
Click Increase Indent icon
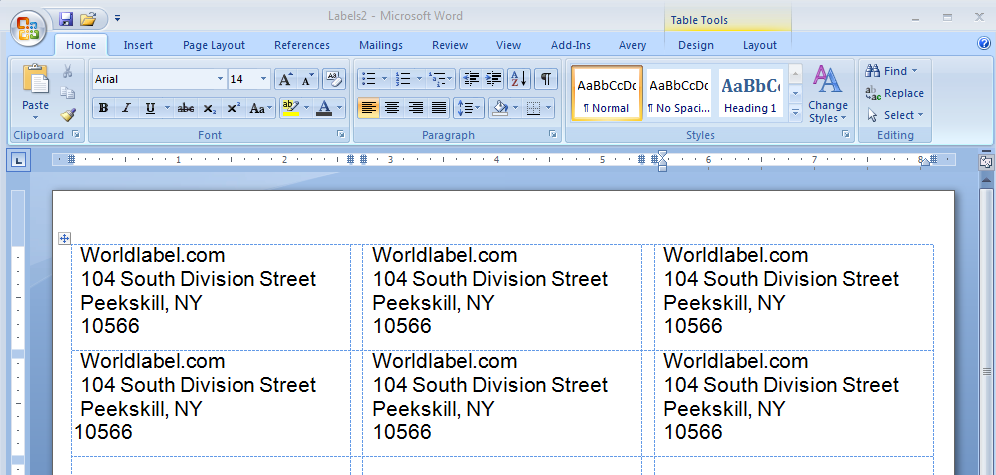(494, 79)
